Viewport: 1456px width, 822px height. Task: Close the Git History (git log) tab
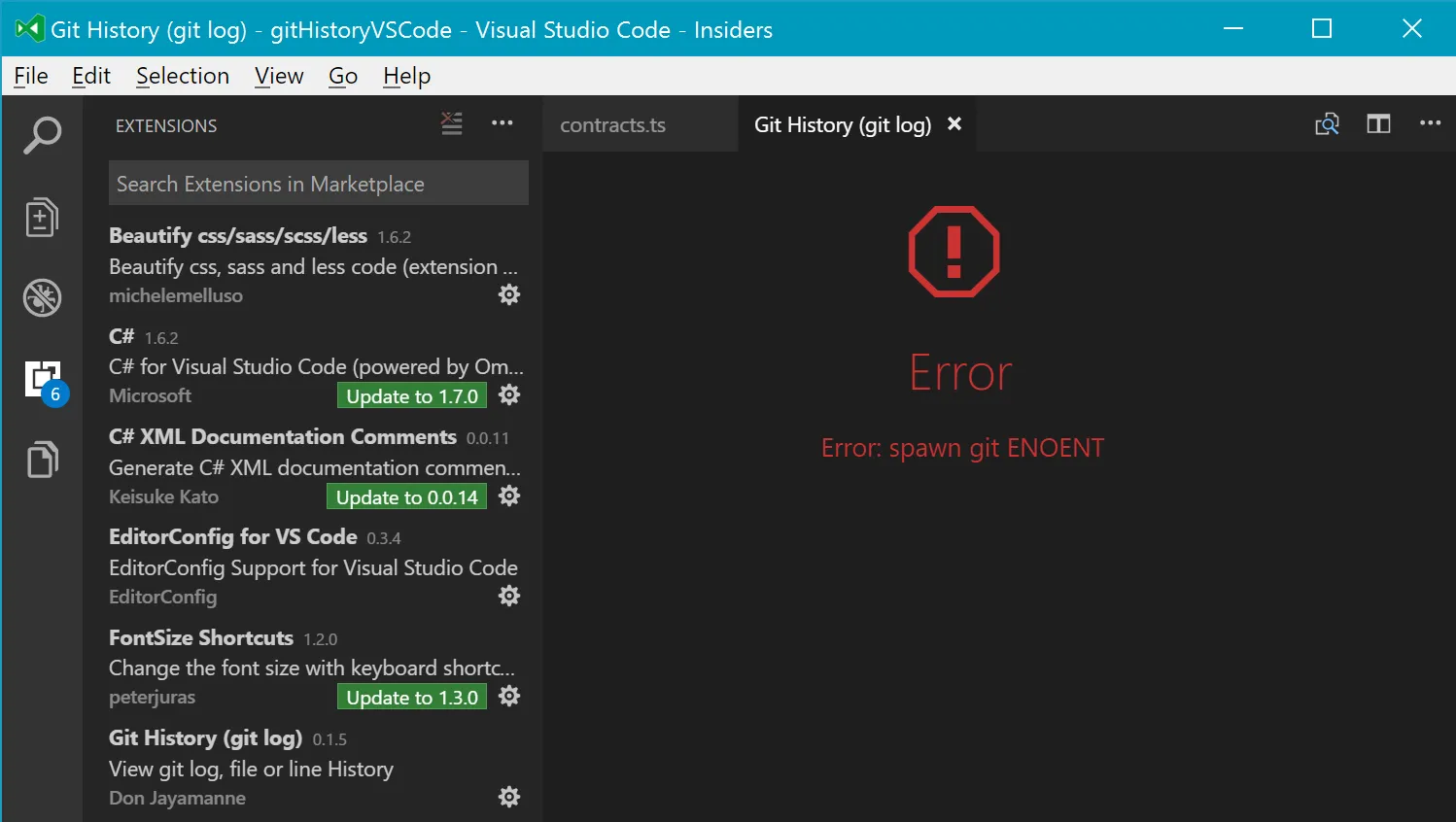pos(953,123)
